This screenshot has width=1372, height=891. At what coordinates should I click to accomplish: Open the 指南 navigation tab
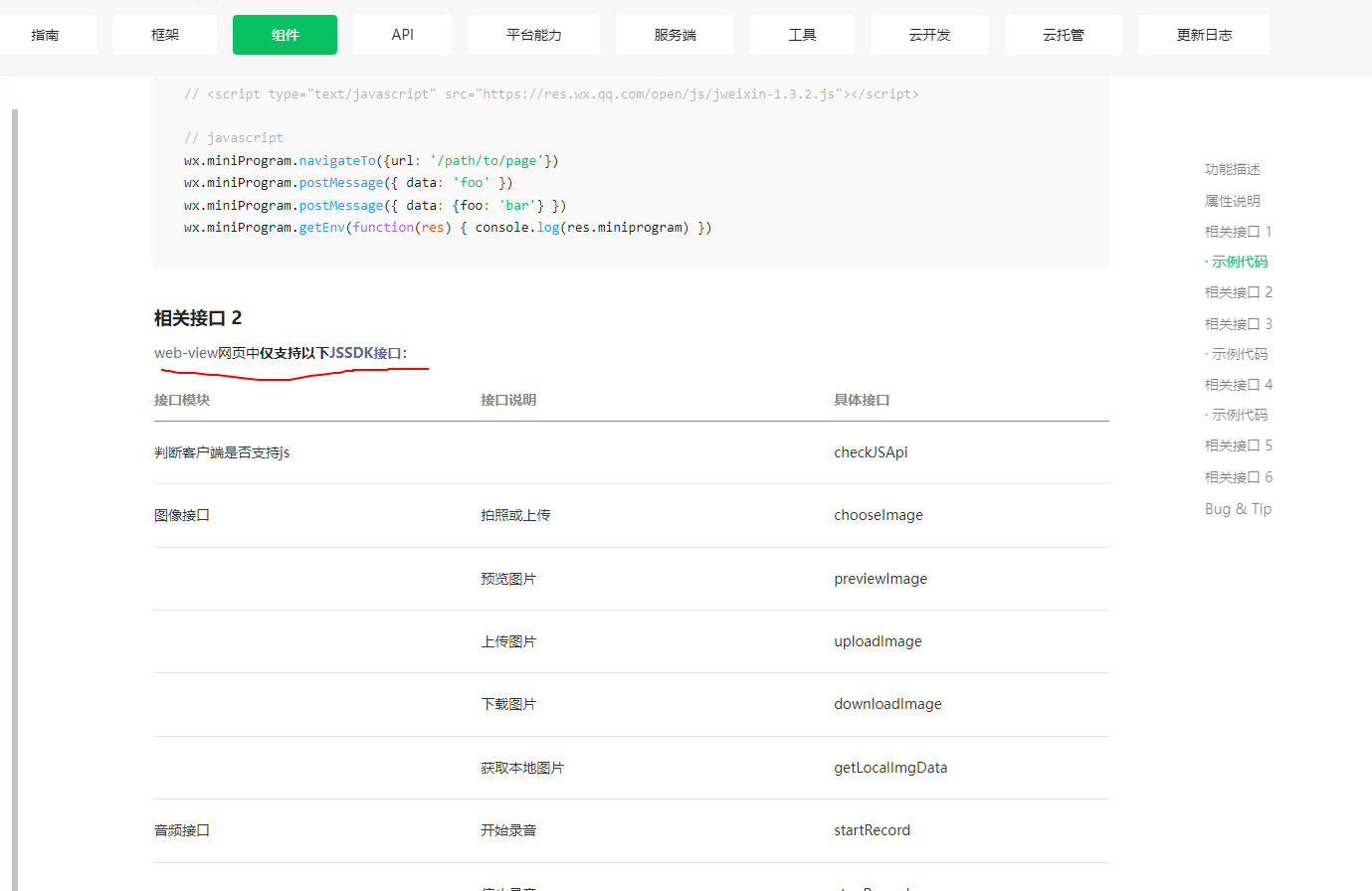[x=46, y=35]
